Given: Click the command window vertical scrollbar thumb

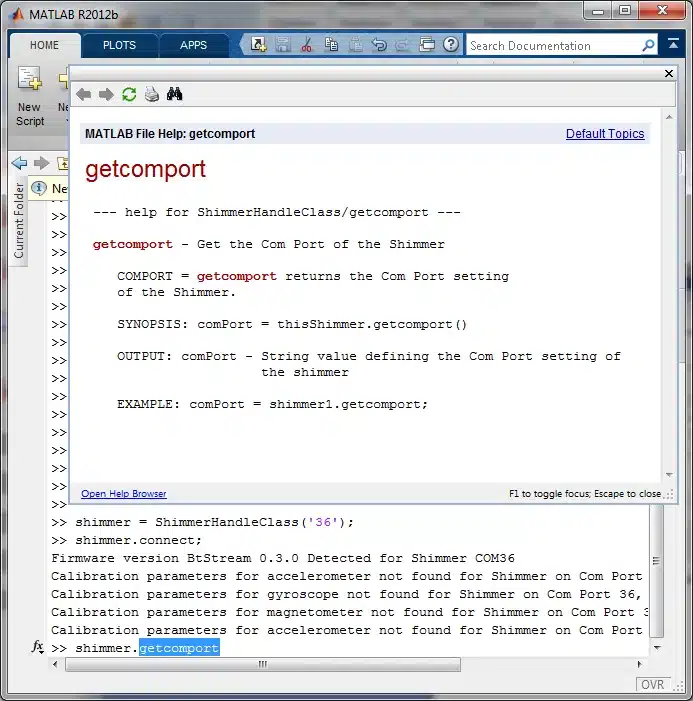Looking at the screenshot, I should click(656, 570).
